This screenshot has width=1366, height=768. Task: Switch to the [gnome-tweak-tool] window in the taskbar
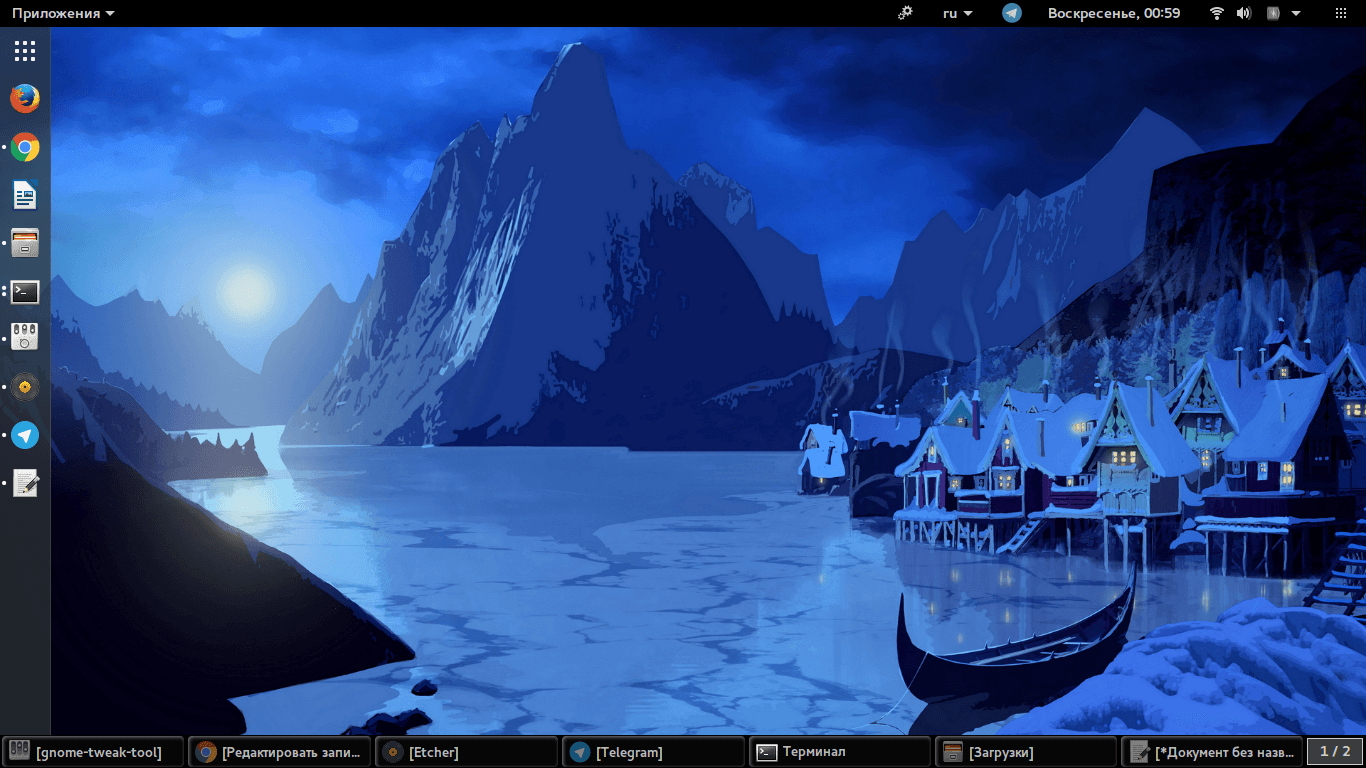94,752
